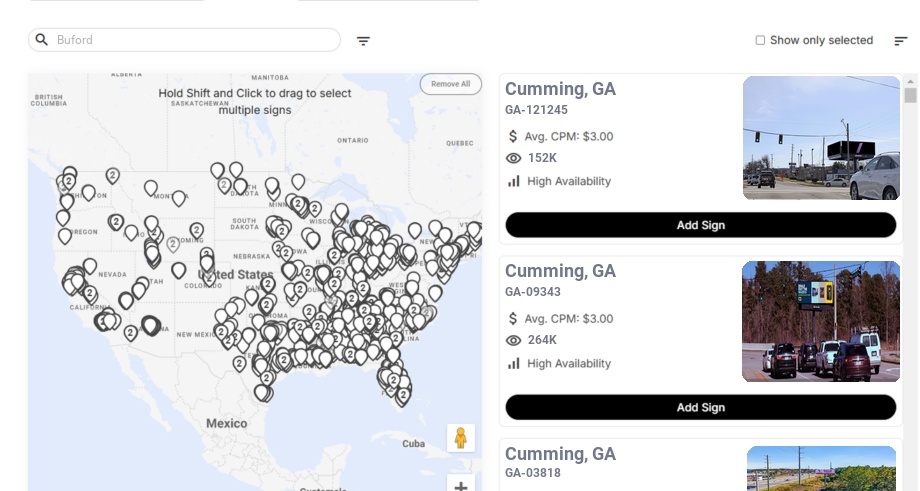
Task: Add Sign for GA-121245 Cumming listing
Action: point(700,225)
